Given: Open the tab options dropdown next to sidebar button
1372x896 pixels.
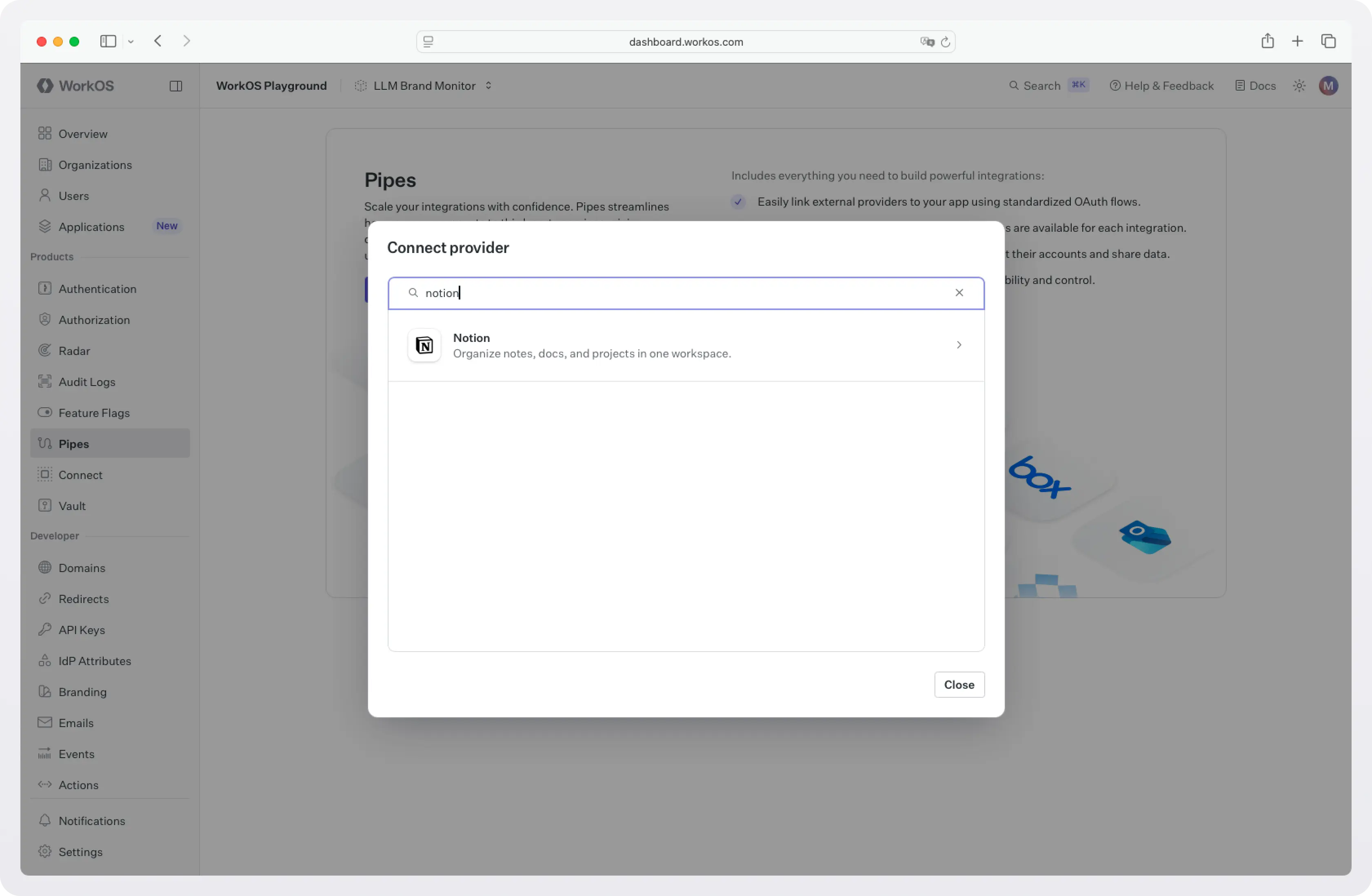Looking at the screenshot, I should [131, 41].
